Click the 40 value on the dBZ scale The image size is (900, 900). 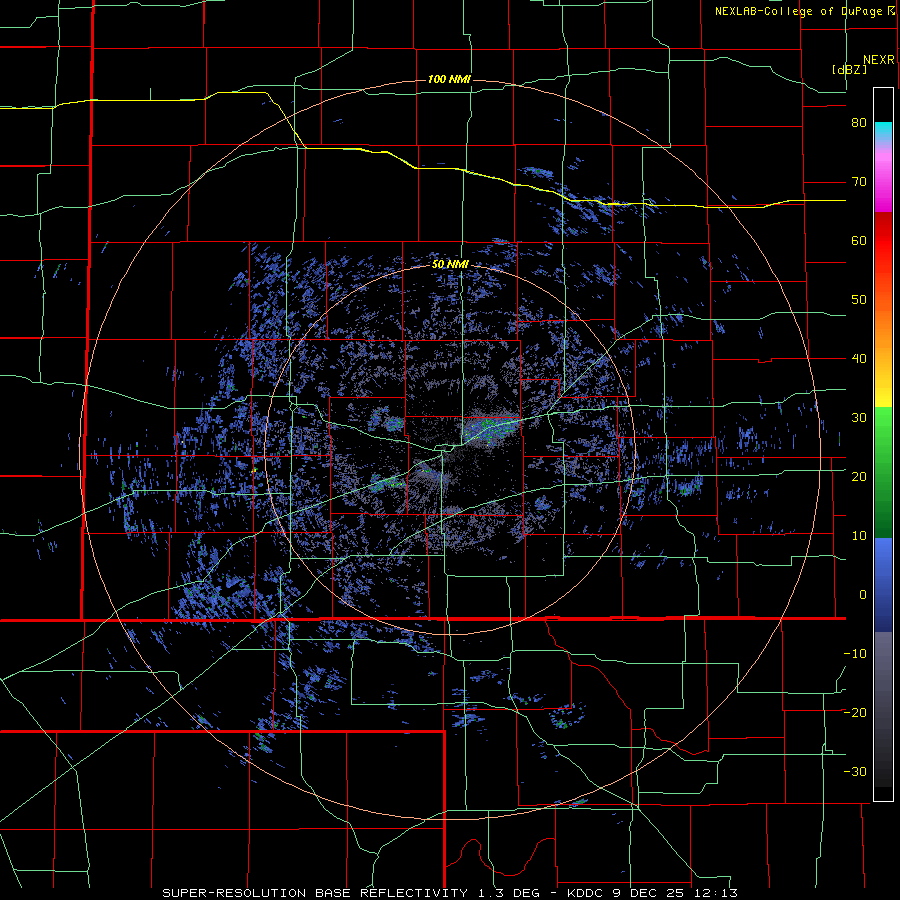click(859, 359)
